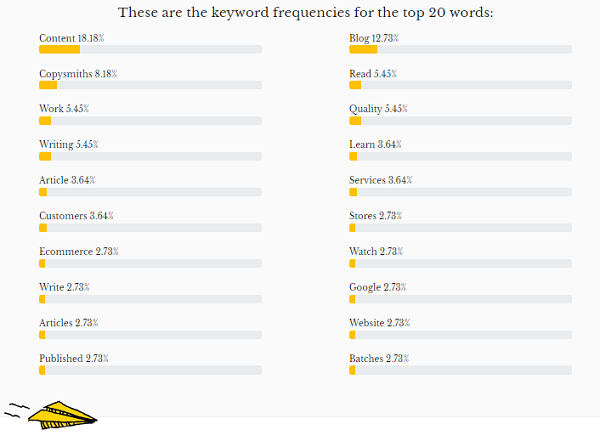Click the keyword frequencies heading text
Image resolution: width=600 pixels, height=447 pixels.
coord(306,13)
